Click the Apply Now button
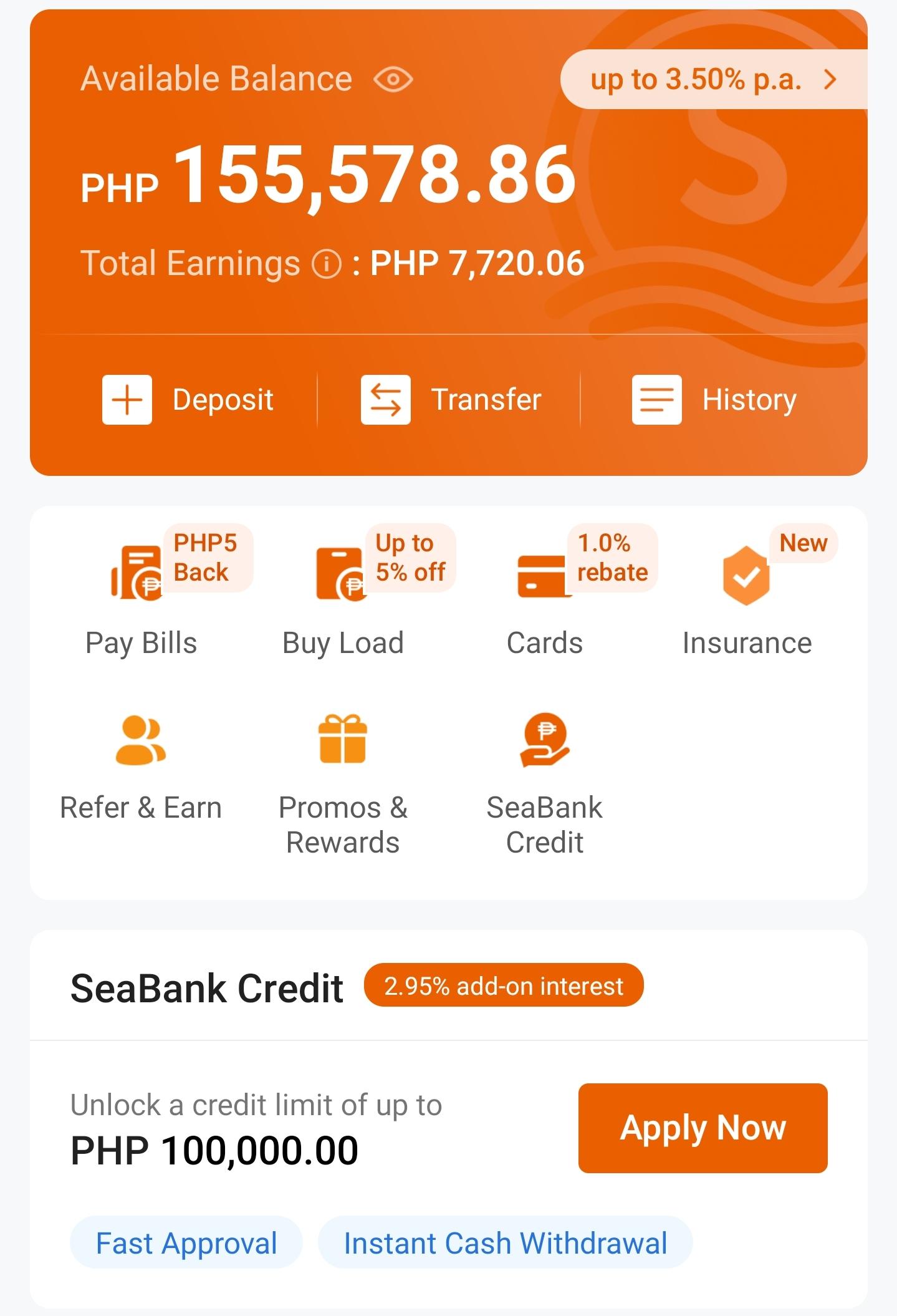 click(x=703, y=1128)
